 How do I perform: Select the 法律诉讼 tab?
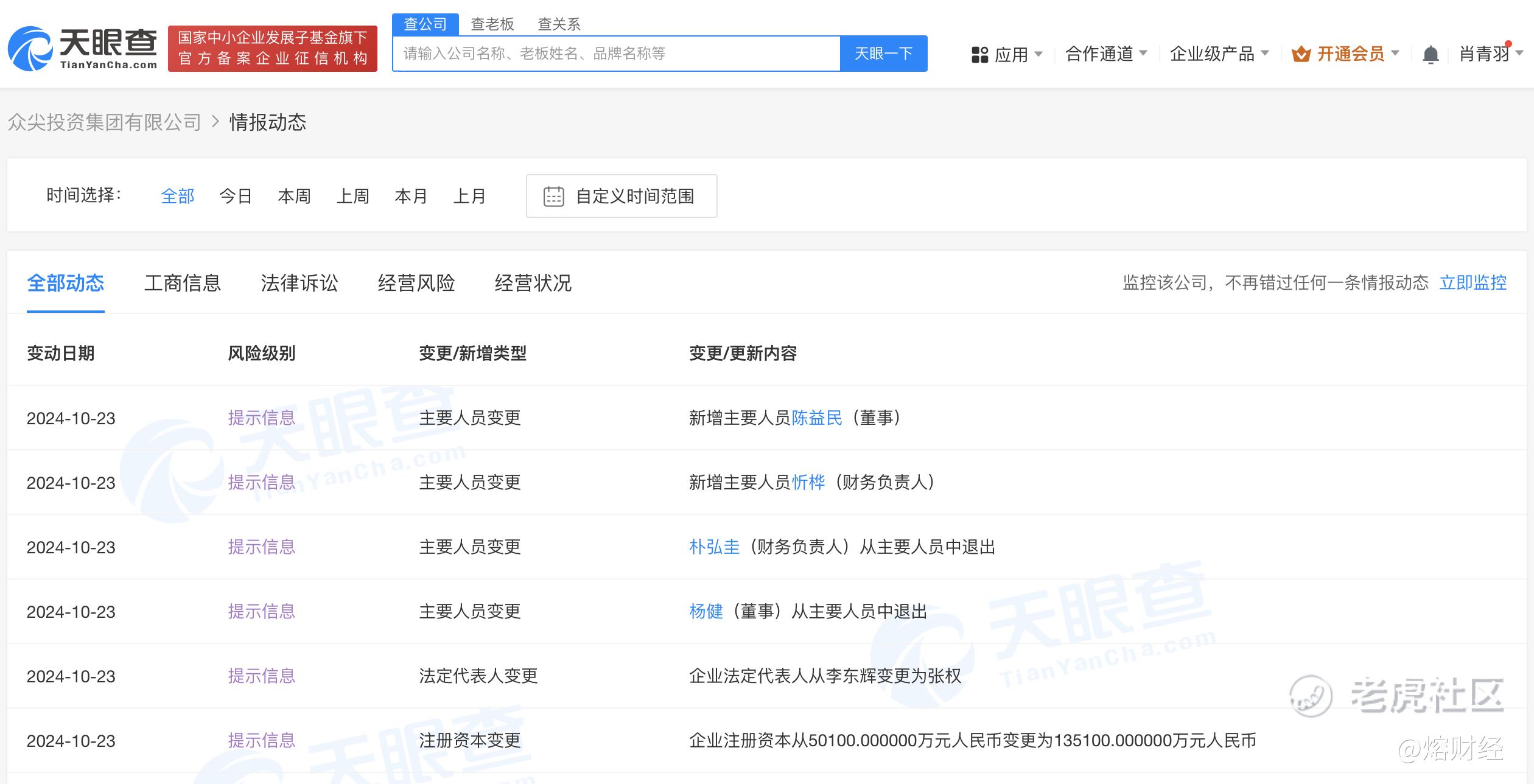pos(299,283)
